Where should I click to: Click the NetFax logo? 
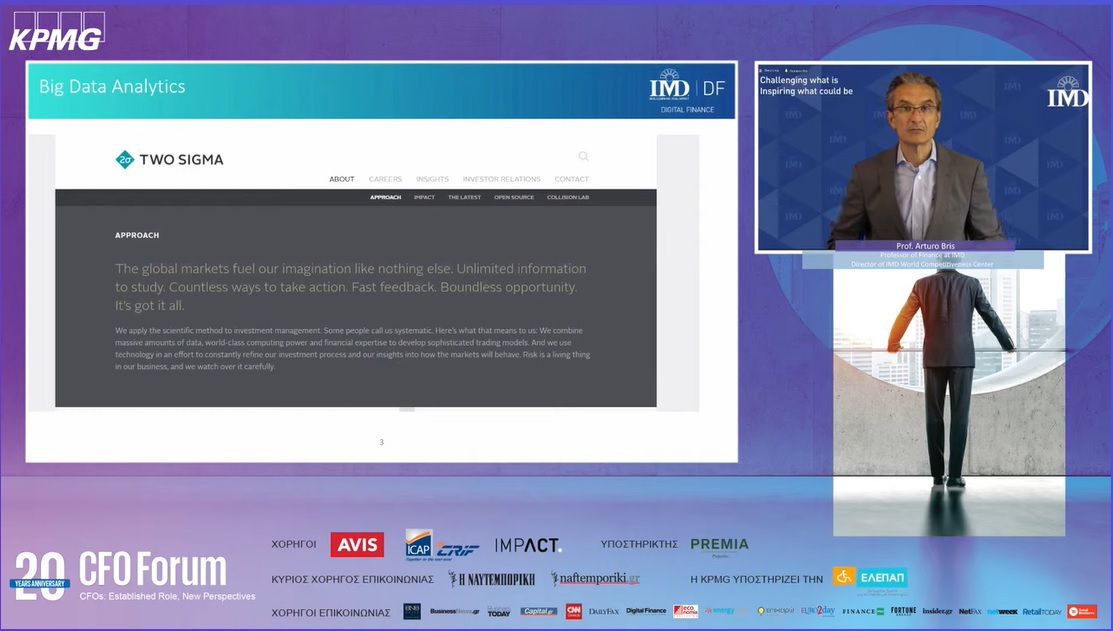970,611
